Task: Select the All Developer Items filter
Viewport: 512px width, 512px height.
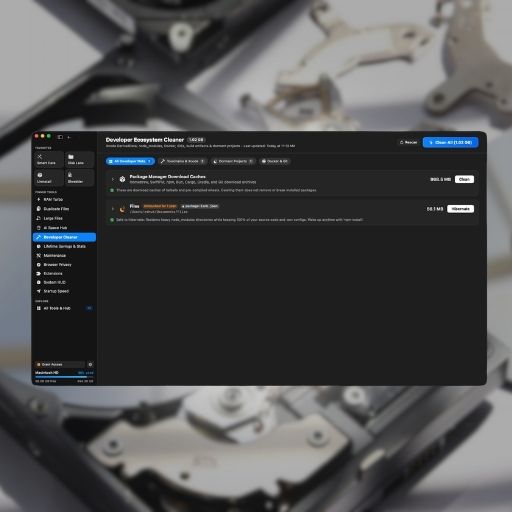Action: click(130, 161)
